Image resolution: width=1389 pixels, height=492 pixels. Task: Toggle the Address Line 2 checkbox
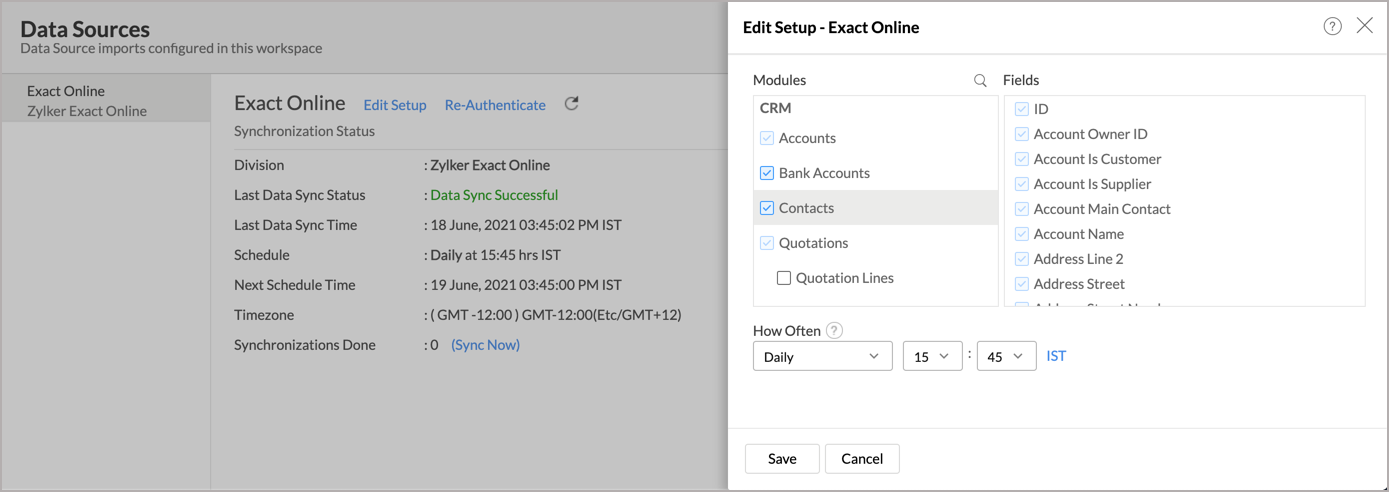(x=1022, y=259)
